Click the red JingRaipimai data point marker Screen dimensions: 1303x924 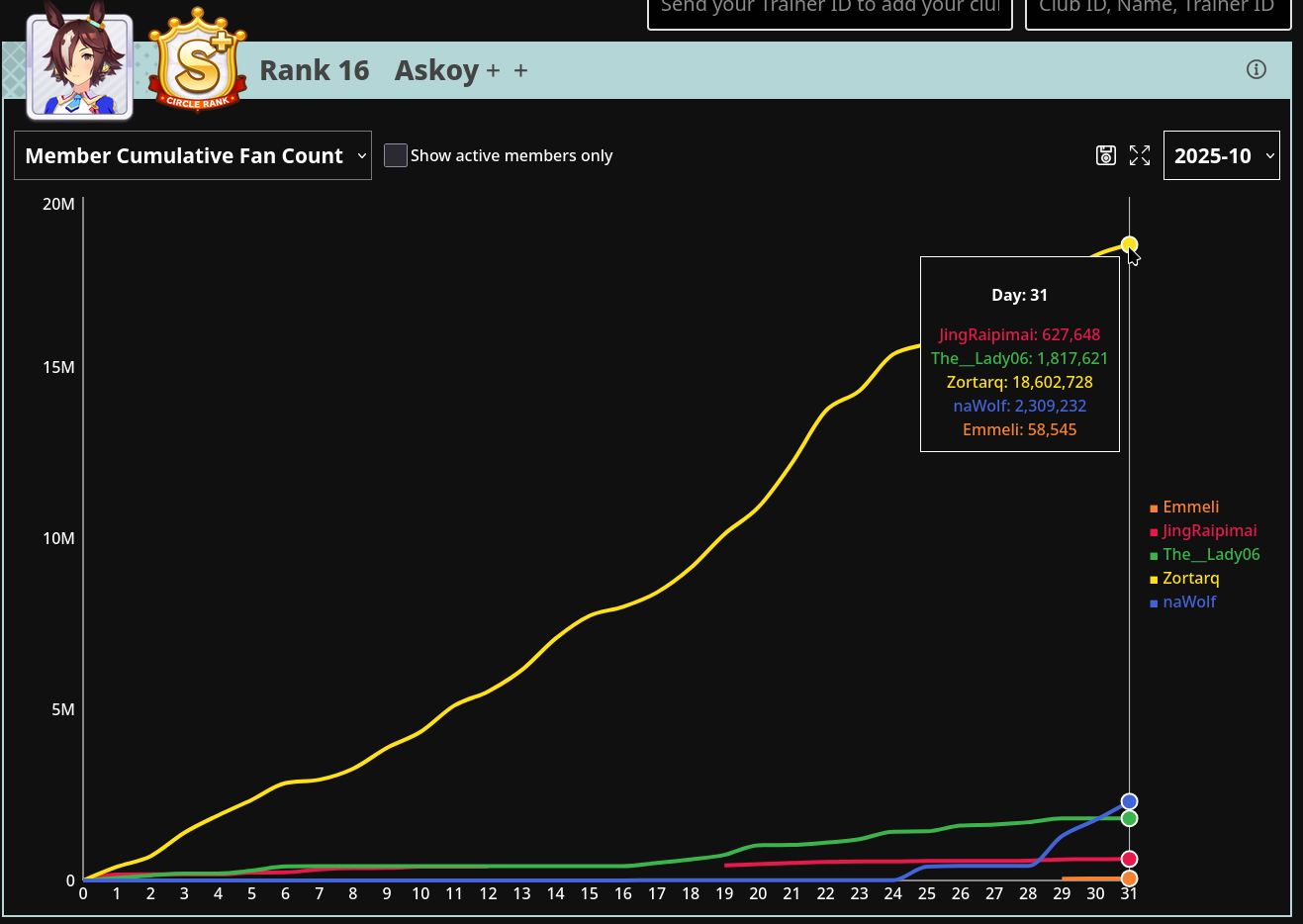click(1129, 859)
